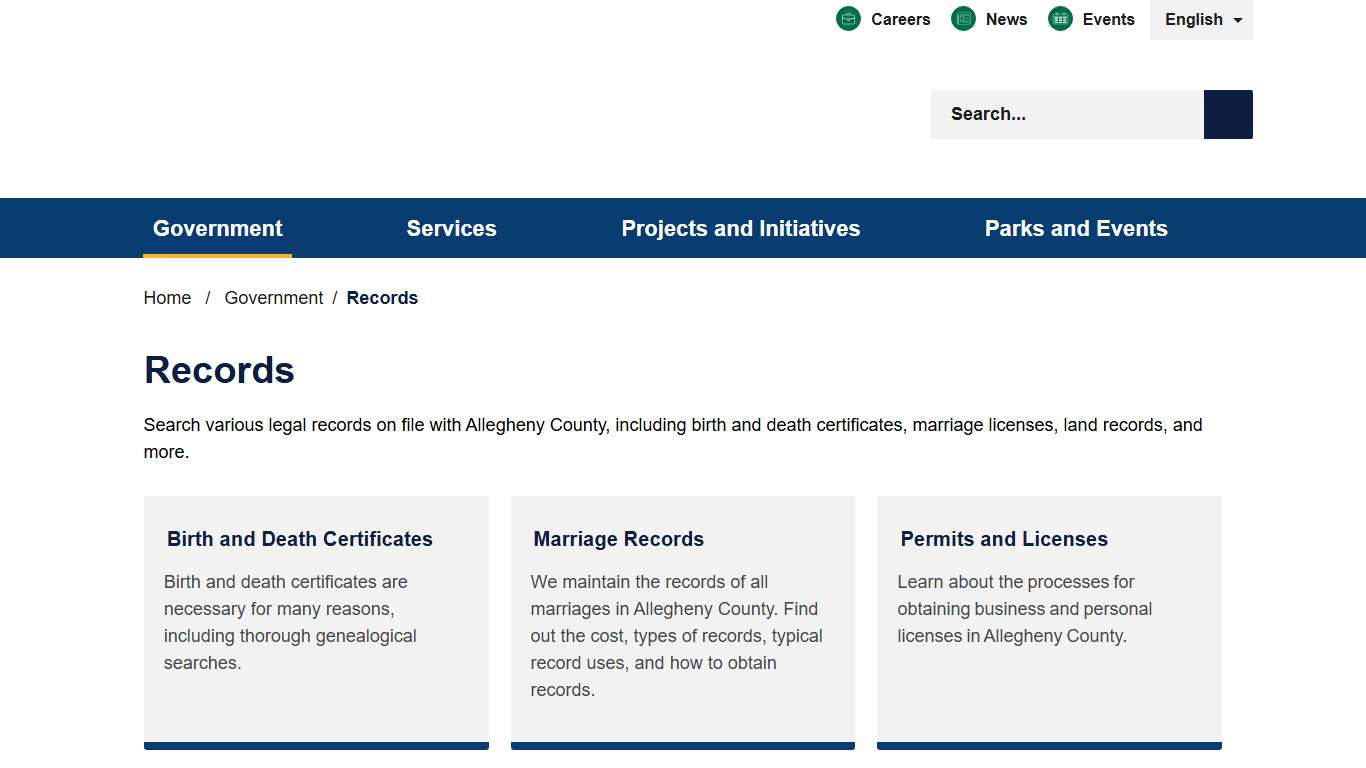1366x768 pixels.
Task: Click the Events calendar icon
Action: [1060, 19]
